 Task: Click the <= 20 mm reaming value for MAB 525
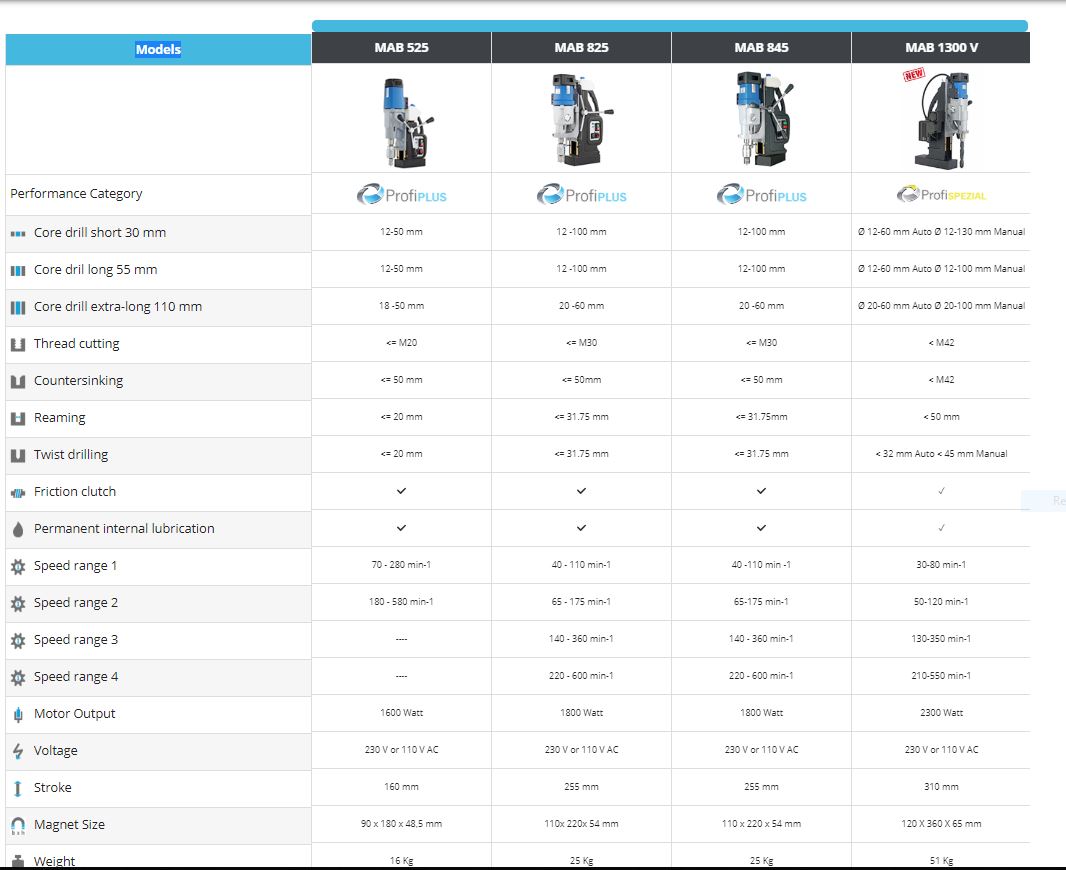(x=401, y=417)
